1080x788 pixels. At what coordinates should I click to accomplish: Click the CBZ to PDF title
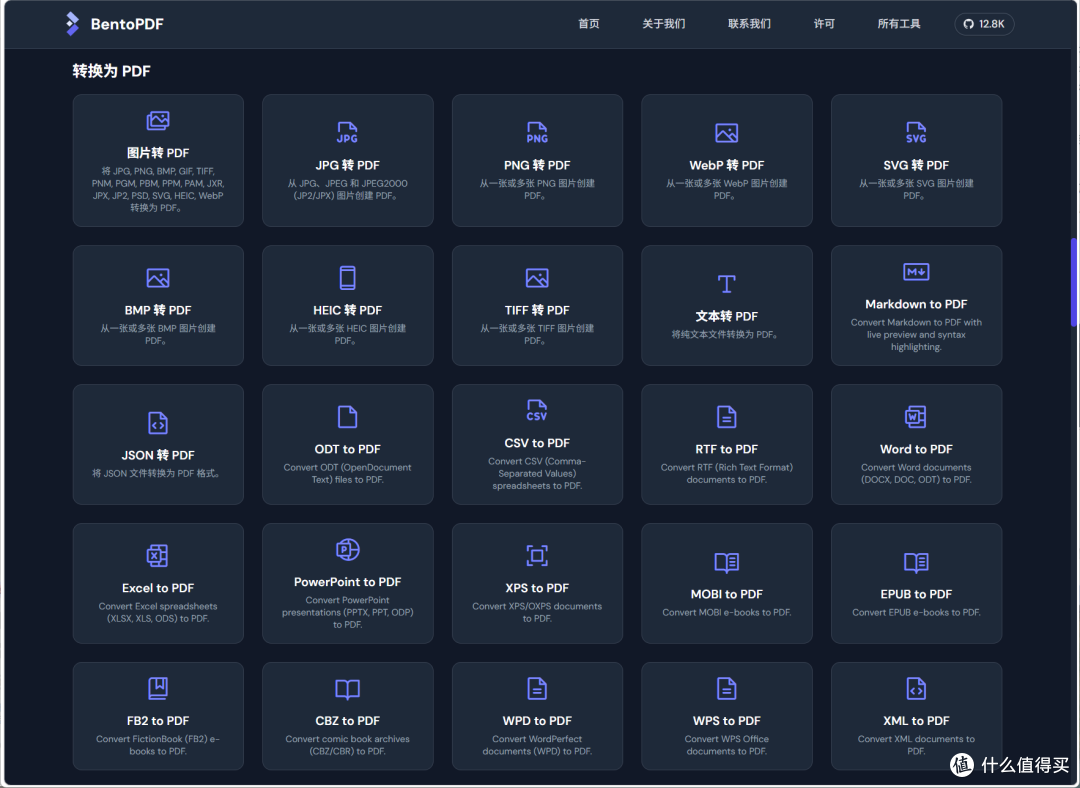(347, 720)
